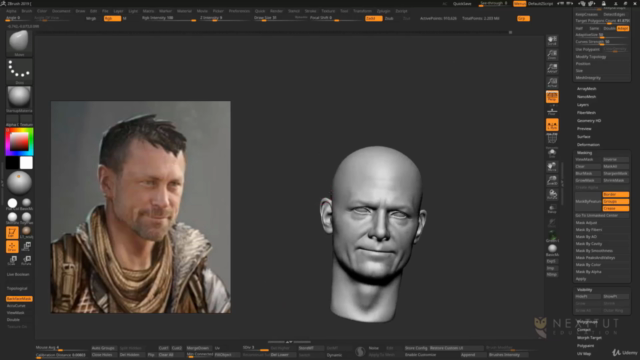Click the AAHalf view icon
640x360 pixels.
pyautogui.click(x=552, y=68)
